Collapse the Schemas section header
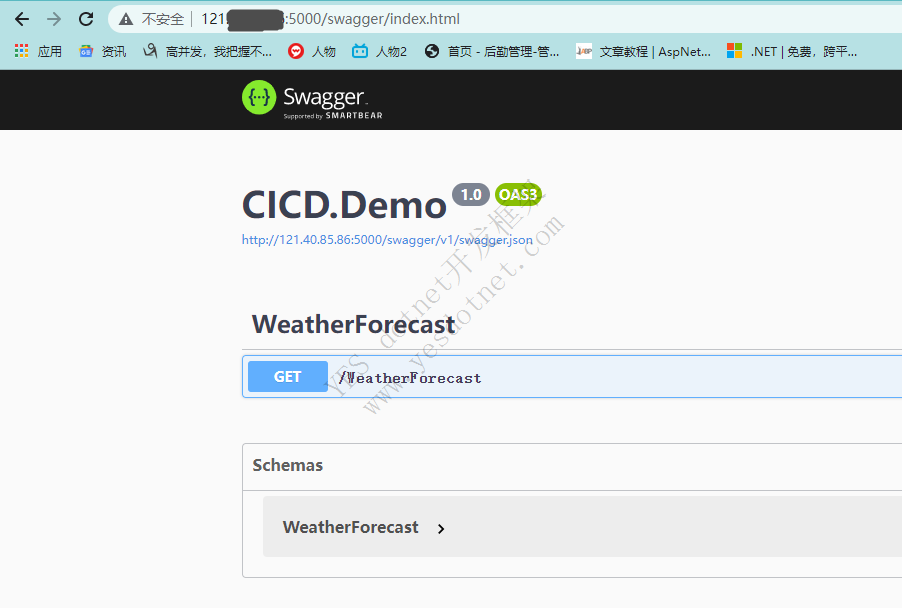The width and height of the screenshot is (902, 608). 572,465
